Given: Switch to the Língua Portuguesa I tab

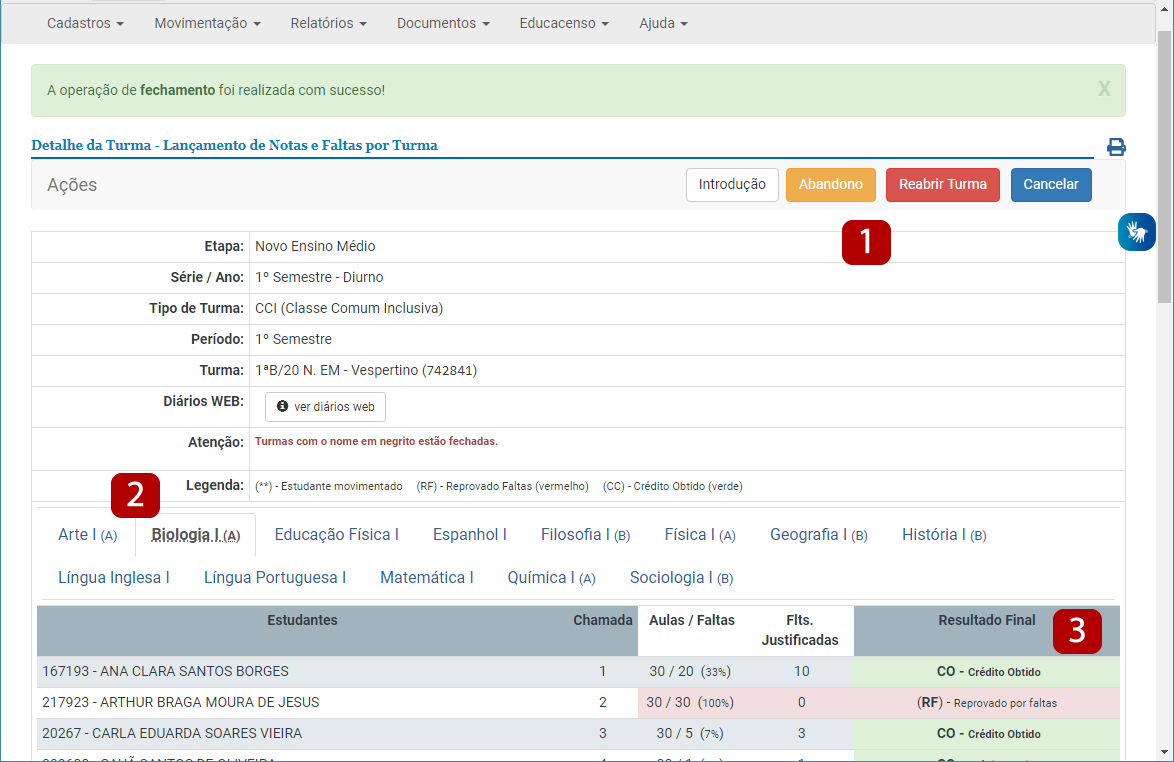Looking at the screenshot, I should (x=275, y=578).
